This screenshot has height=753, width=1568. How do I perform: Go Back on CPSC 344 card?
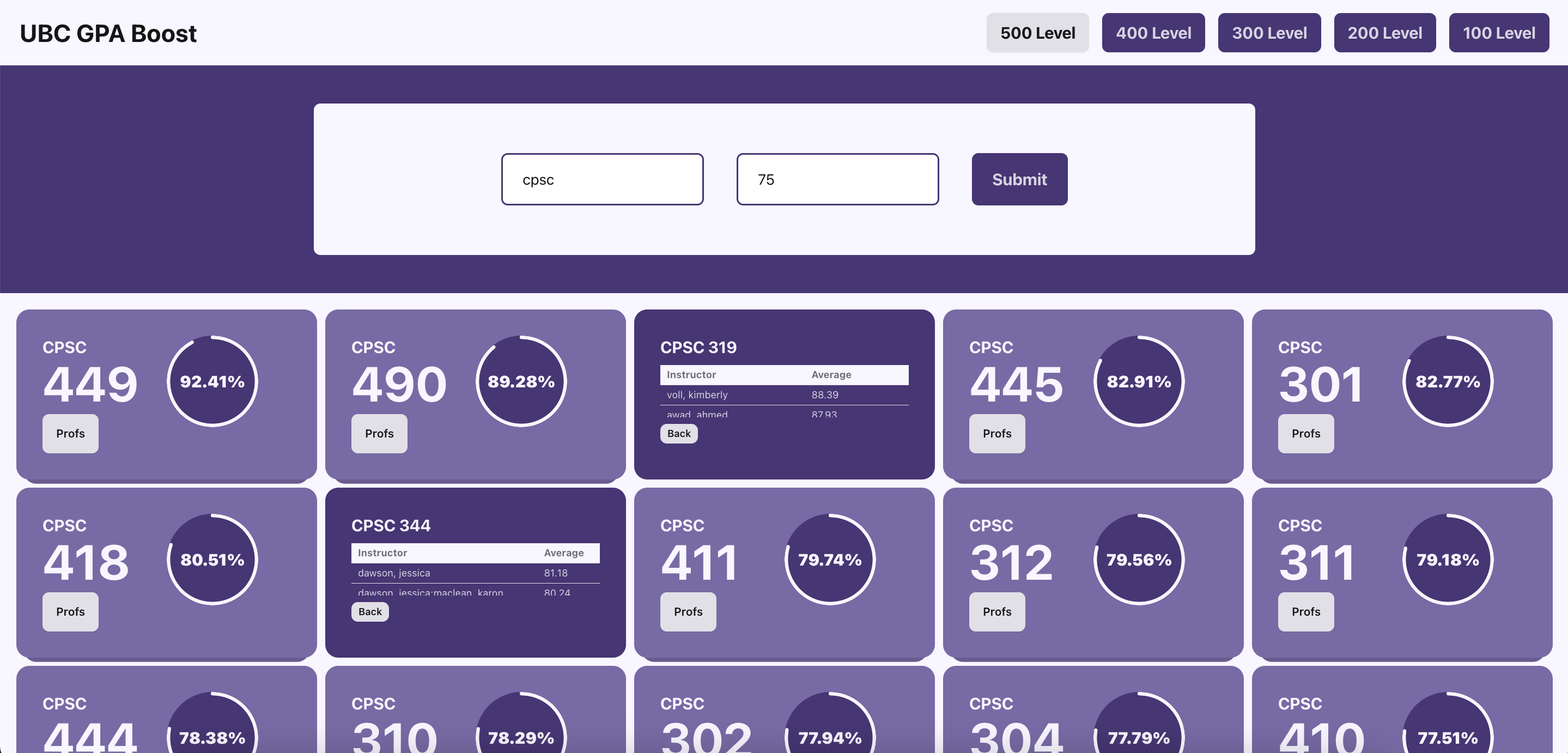(x=370, y=612)
